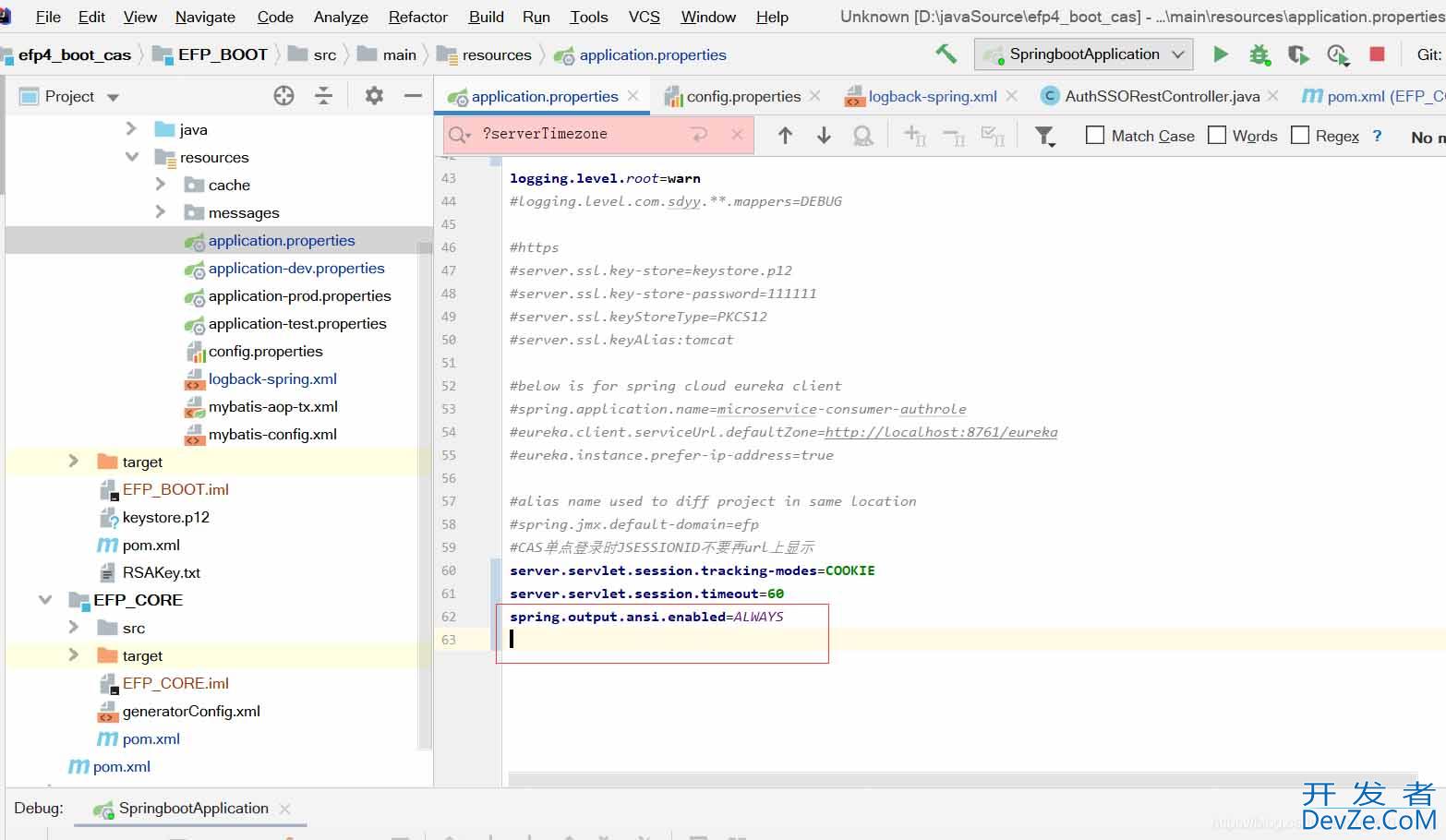
Task: Expand EFP_CORE target folder
Action: [74, 654]
